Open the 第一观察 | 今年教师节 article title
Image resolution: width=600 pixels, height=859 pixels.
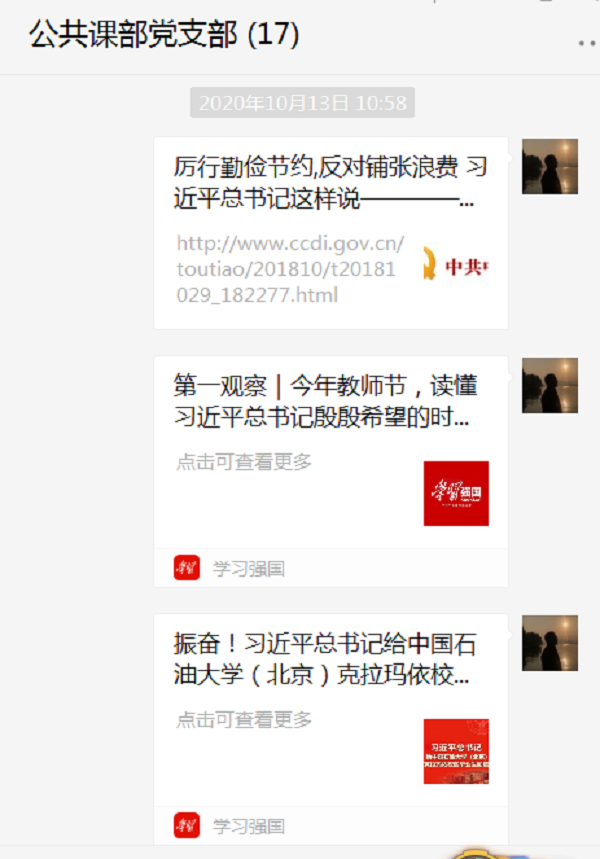[325, 402]
